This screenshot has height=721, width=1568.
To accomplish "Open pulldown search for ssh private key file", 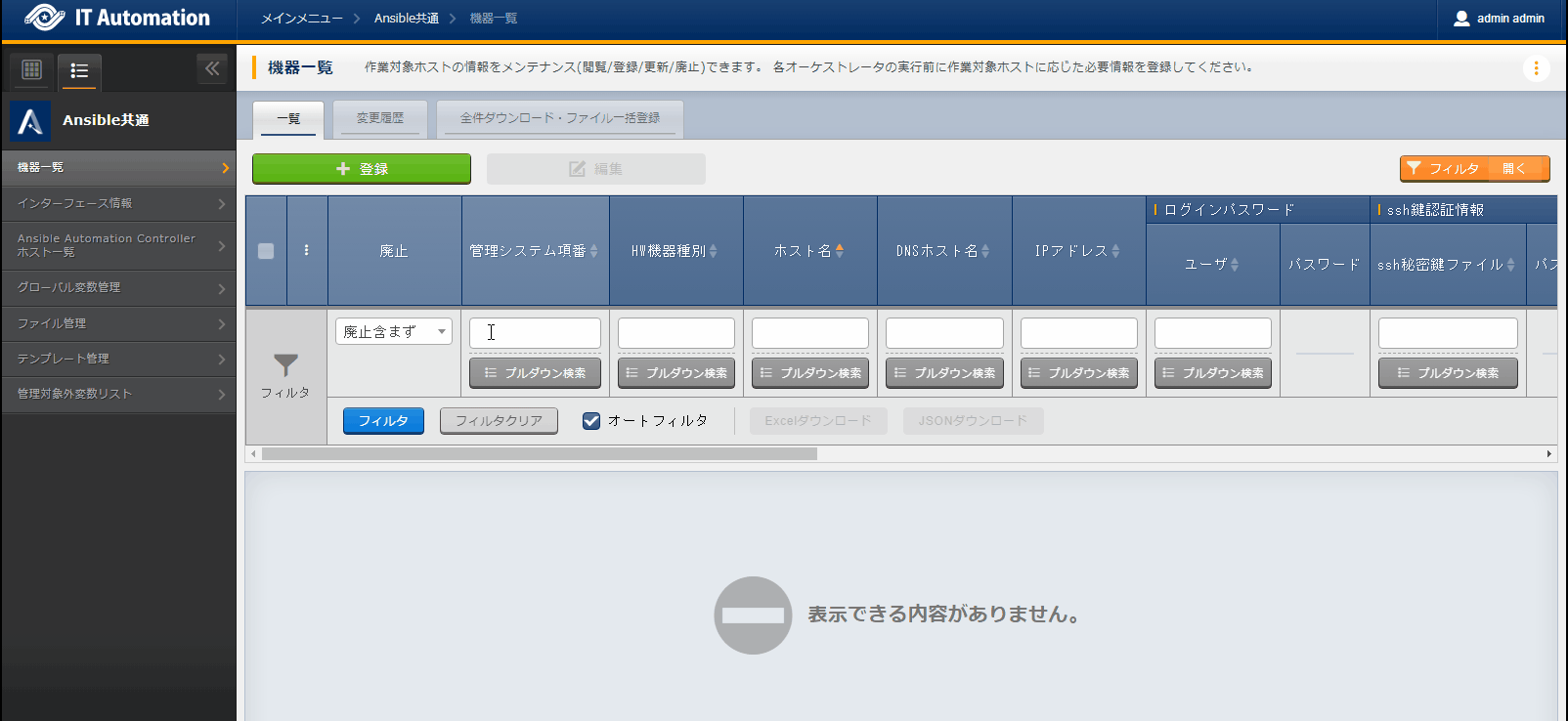I will point(1448,373).
